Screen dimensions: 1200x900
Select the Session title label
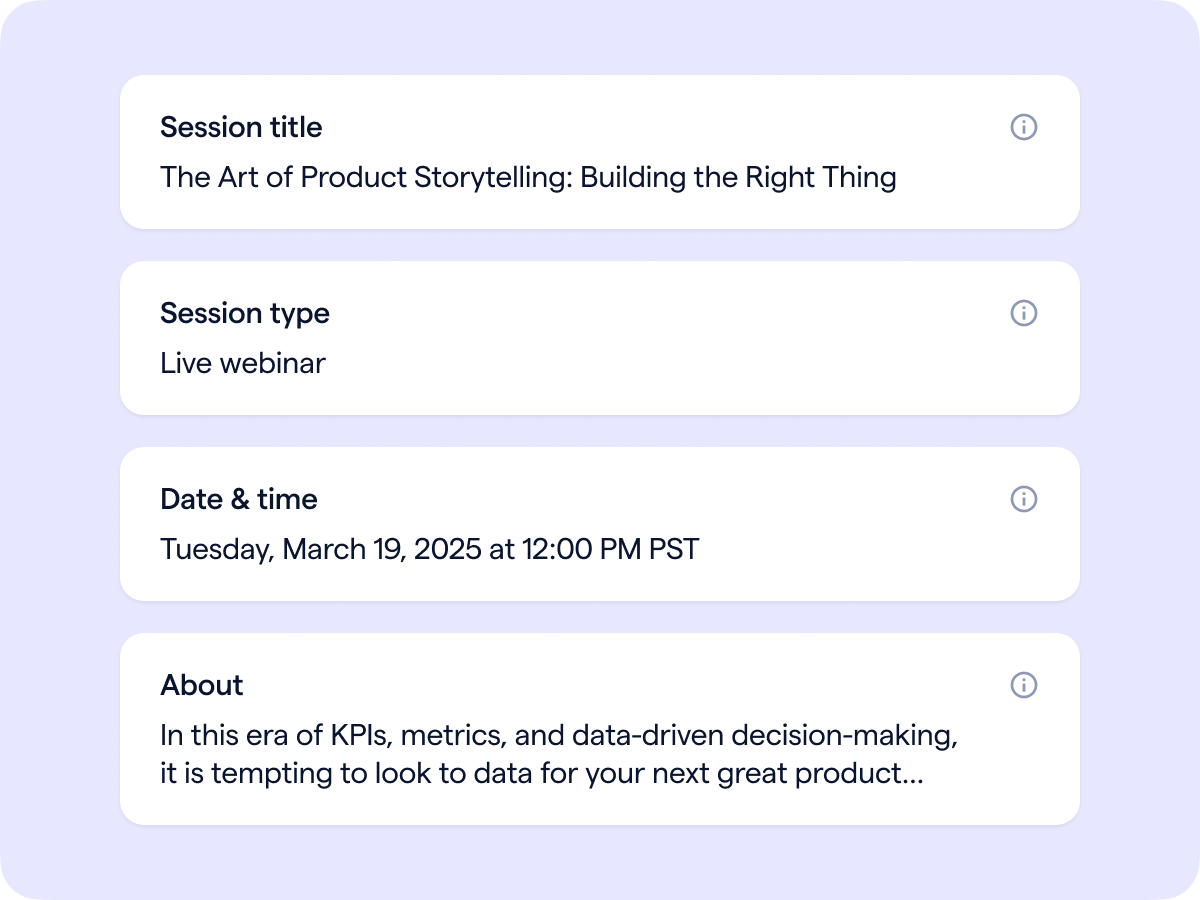241,127
